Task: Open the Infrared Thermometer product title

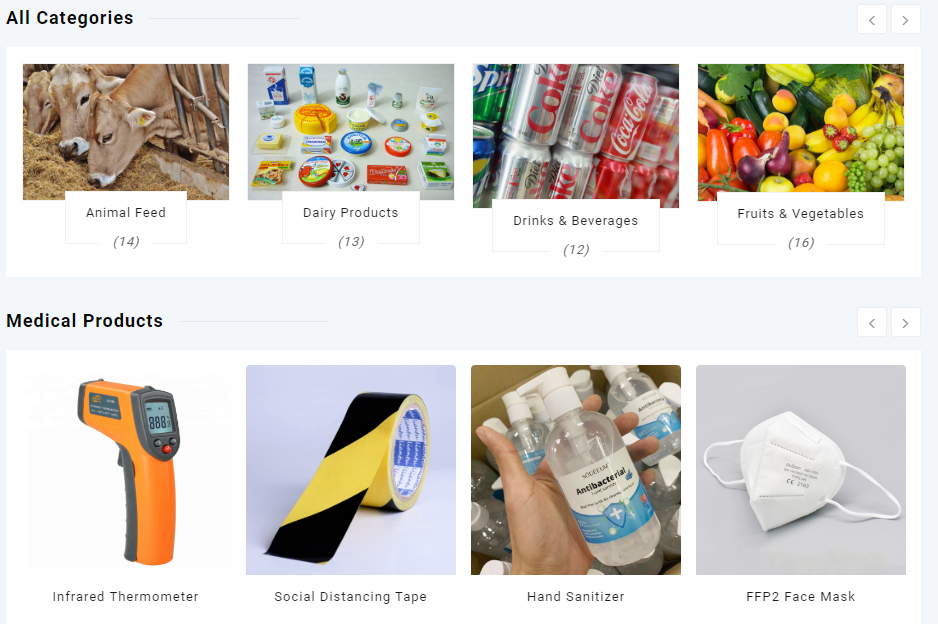Action: click(x=126, y=596)
